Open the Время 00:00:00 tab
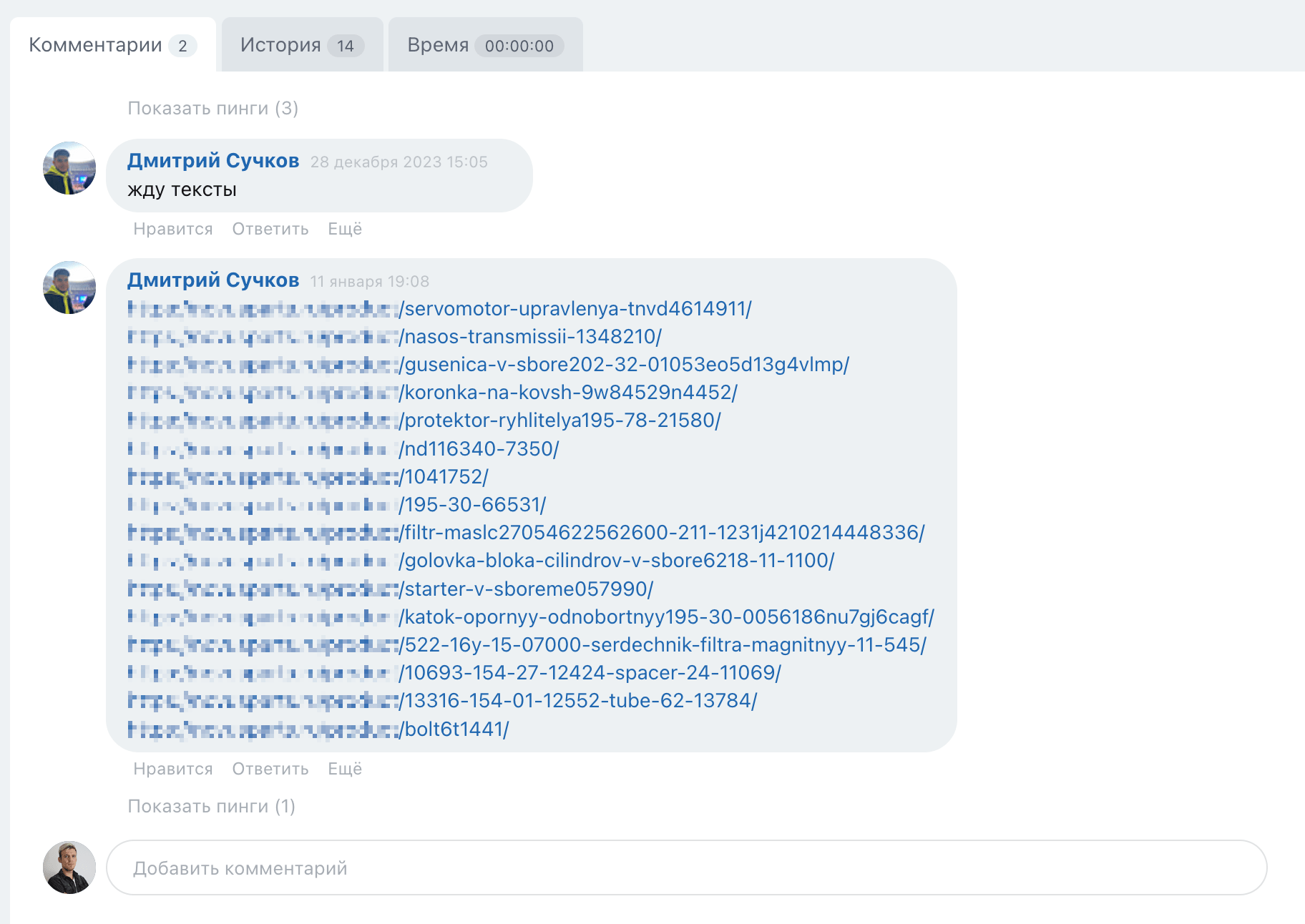The width and height of the screenshot is (1305, 924). click(484, 45)
